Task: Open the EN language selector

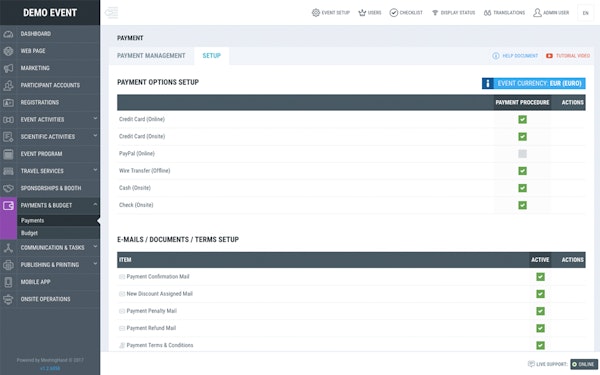Action: pos(585,13)
